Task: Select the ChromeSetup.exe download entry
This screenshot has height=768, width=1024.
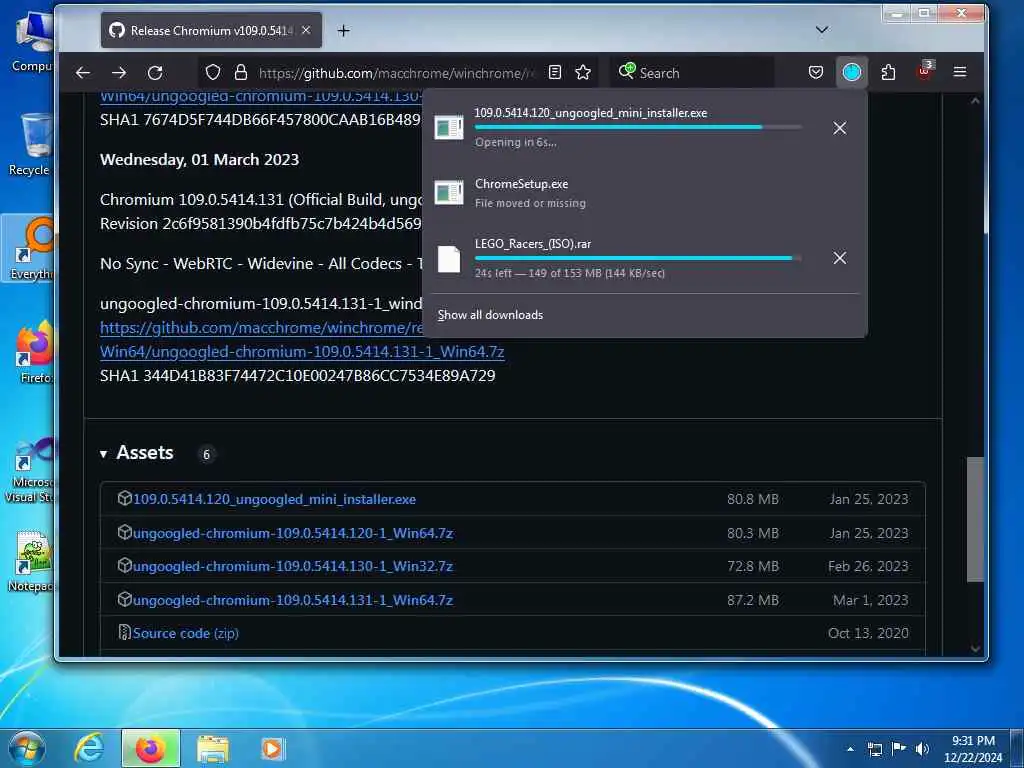Action: point(643,193)
